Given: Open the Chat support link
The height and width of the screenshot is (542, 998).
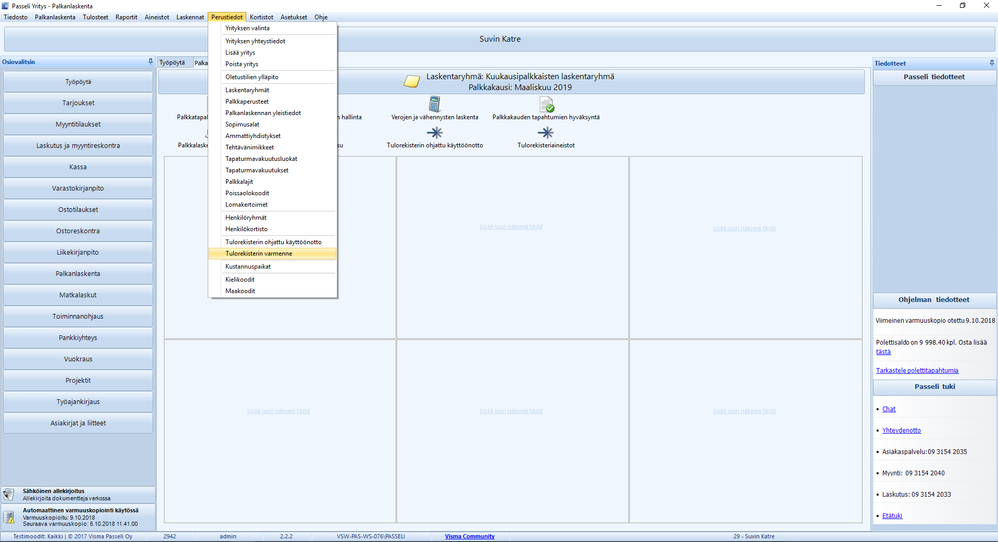Looking at the screenshot, I should click(889, 409).
